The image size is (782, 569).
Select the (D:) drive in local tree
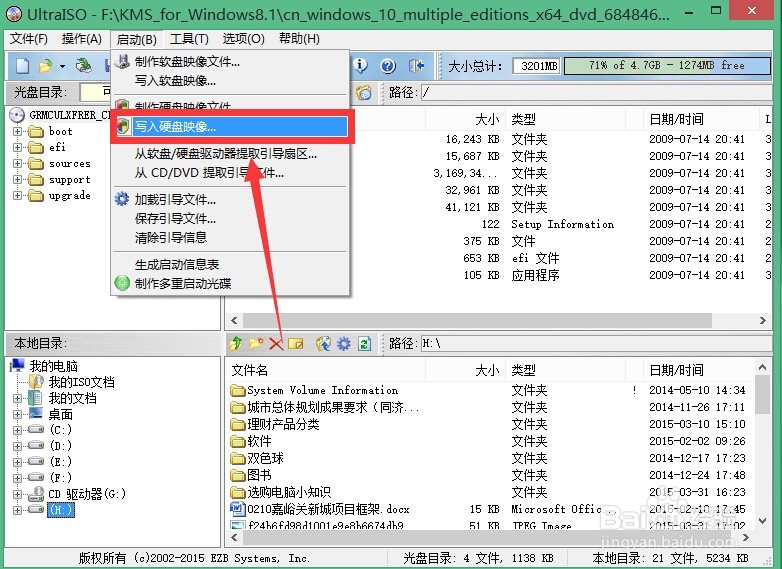click(60, 446)
